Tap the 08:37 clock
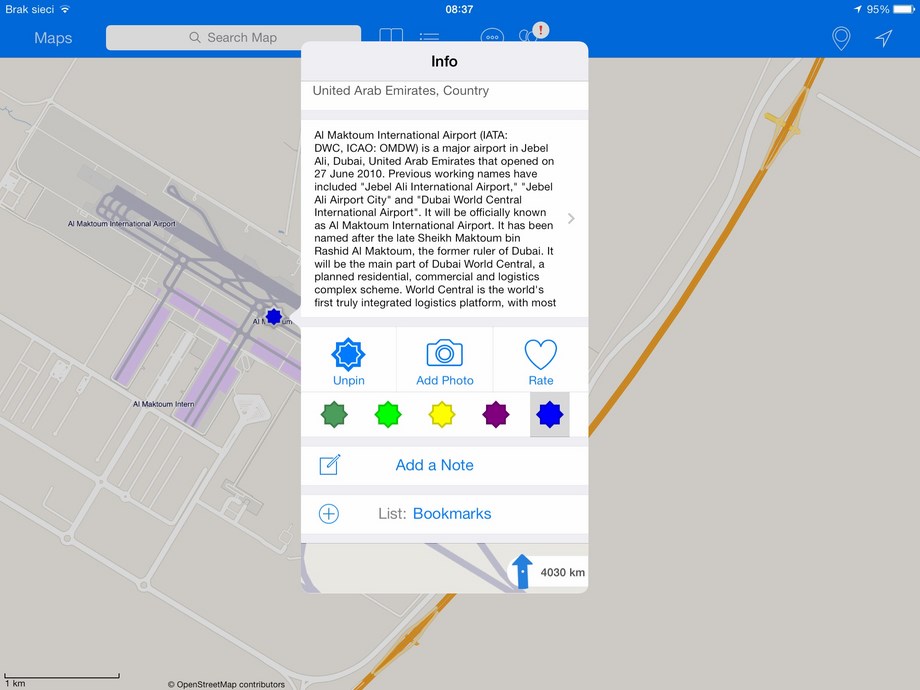Screen dimensions: 920x690 point(459,9)
